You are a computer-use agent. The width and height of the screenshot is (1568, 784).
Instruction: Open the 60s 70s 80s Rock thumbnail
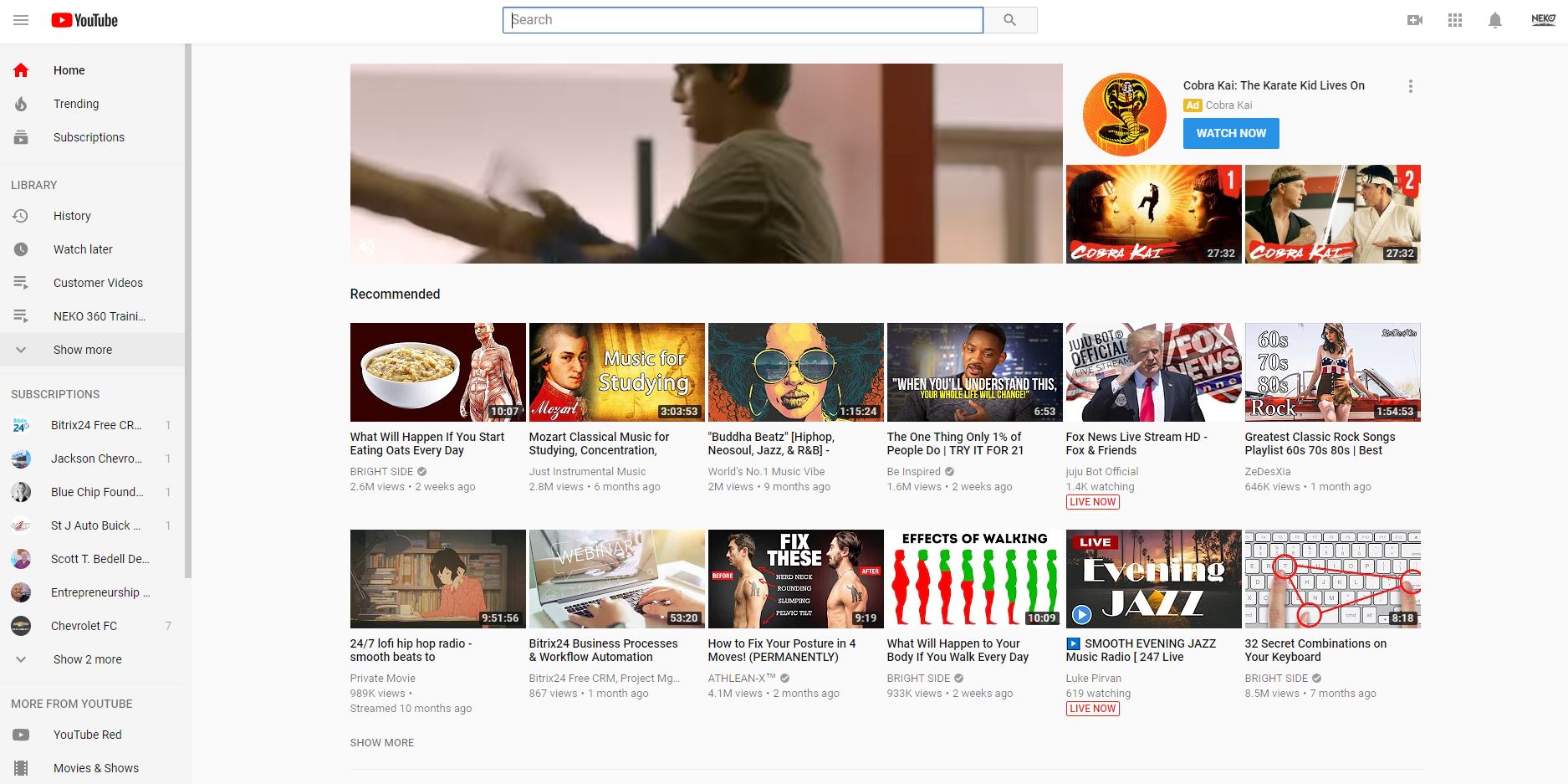(1332, 372)
